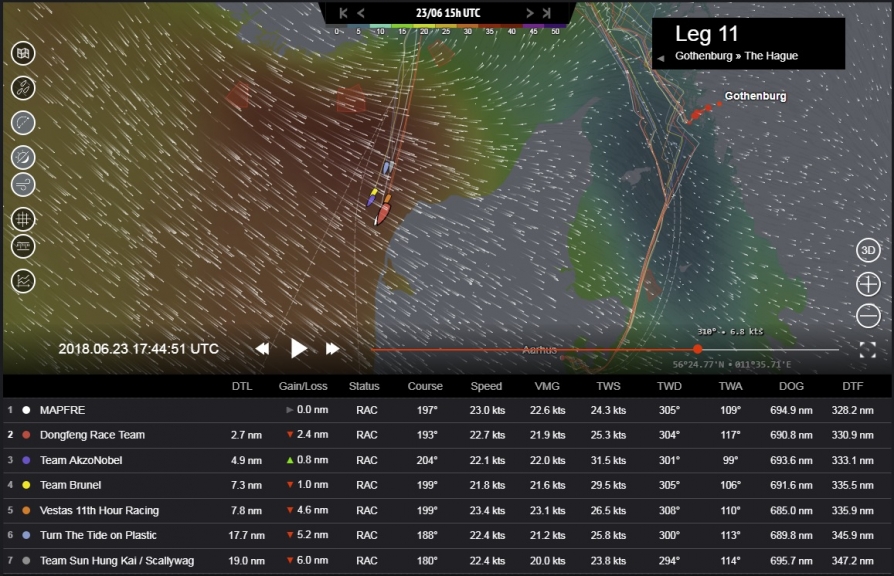Click the yellow boat marker on map
Image resolution: width=894 pixels, height=576 pixels.
click(x=374, y=193)
